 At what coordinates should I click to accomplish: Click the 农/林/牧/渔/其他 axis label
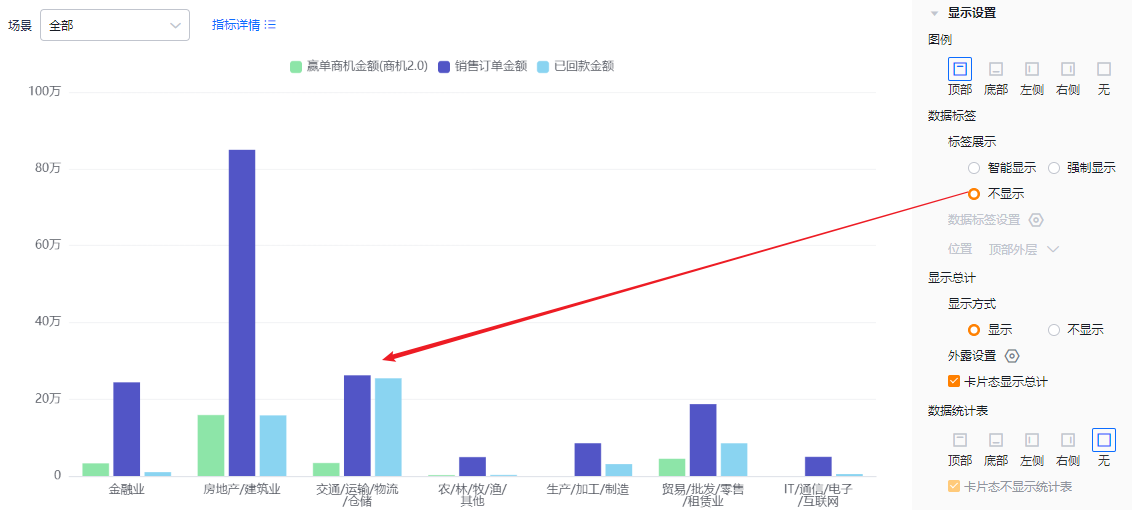(x=472, y=495)
